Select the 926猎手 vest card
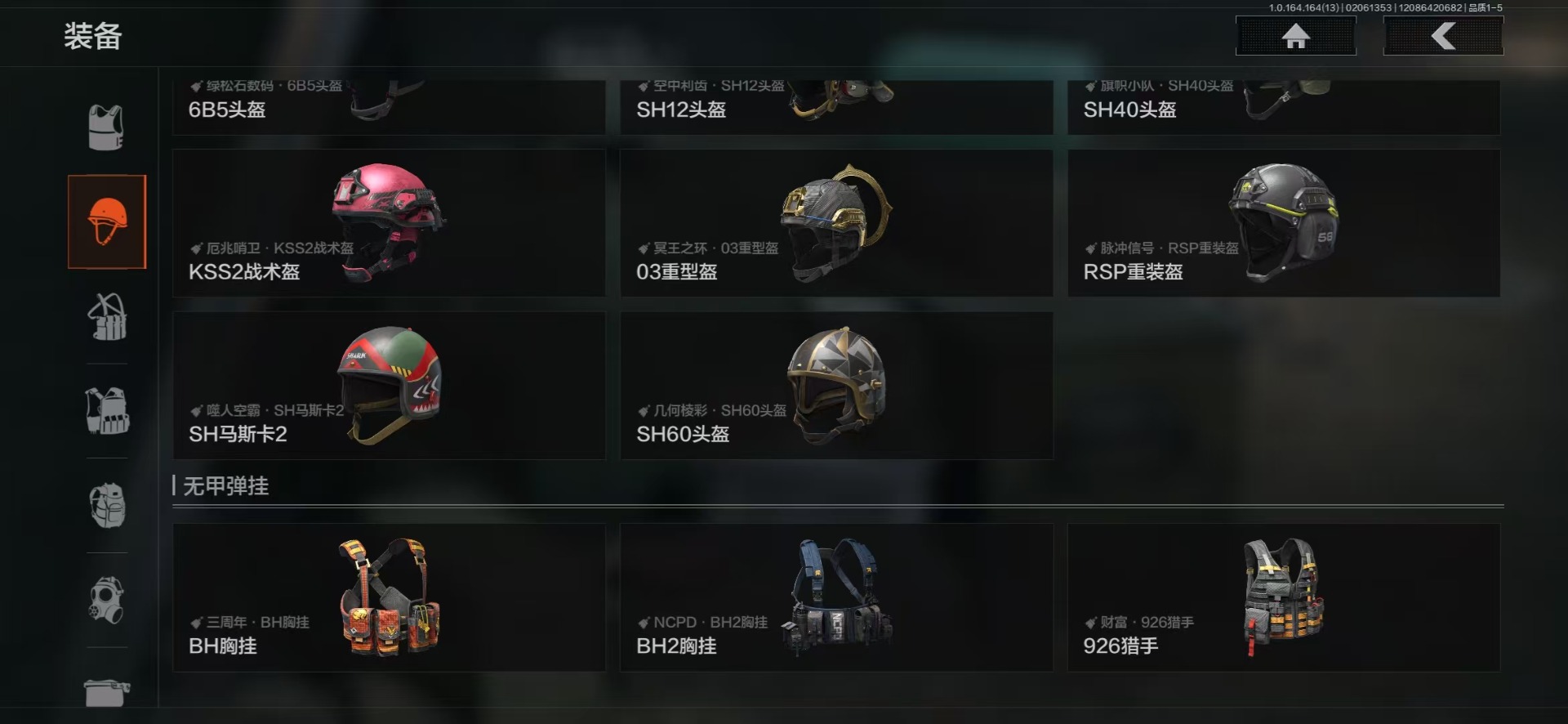Viewport: 1568px width, 724px height. coord(1284,598)
